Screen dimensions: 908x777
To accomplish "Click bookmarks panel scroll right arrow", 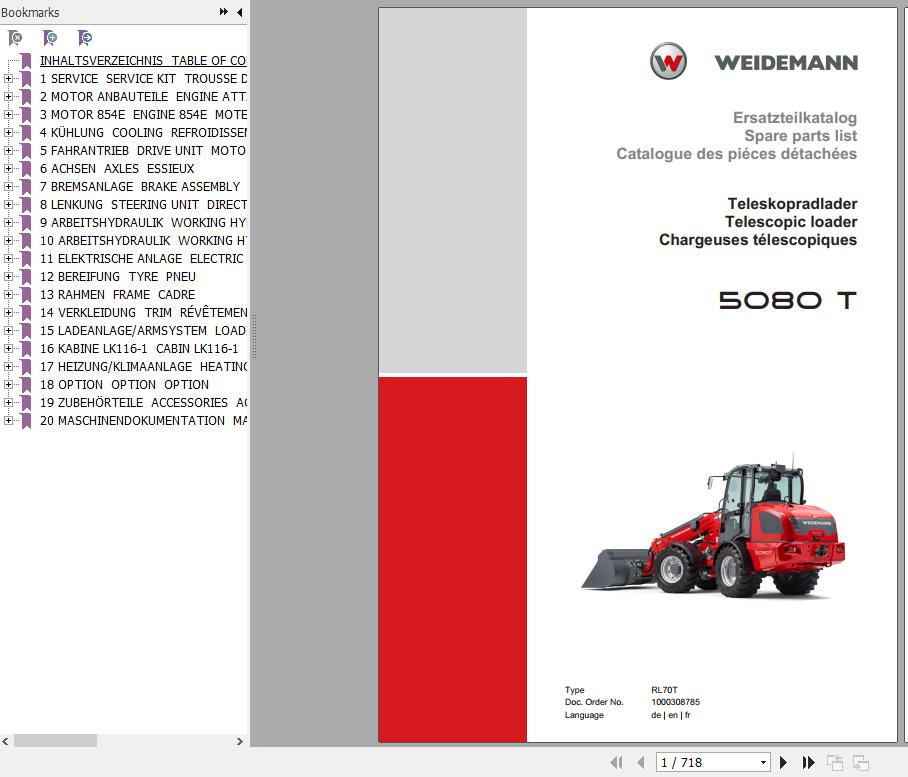I will coord(240,741).
